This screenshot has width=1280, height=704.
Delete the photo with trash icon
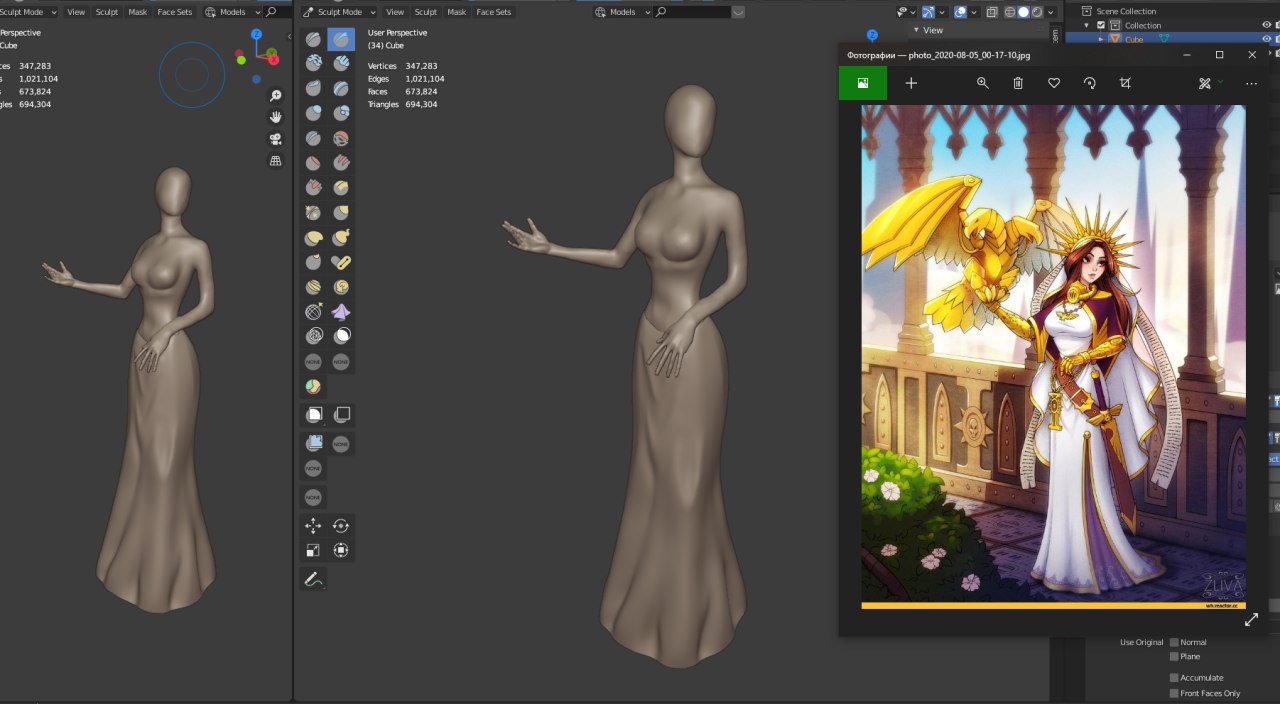coord(1018,83)
